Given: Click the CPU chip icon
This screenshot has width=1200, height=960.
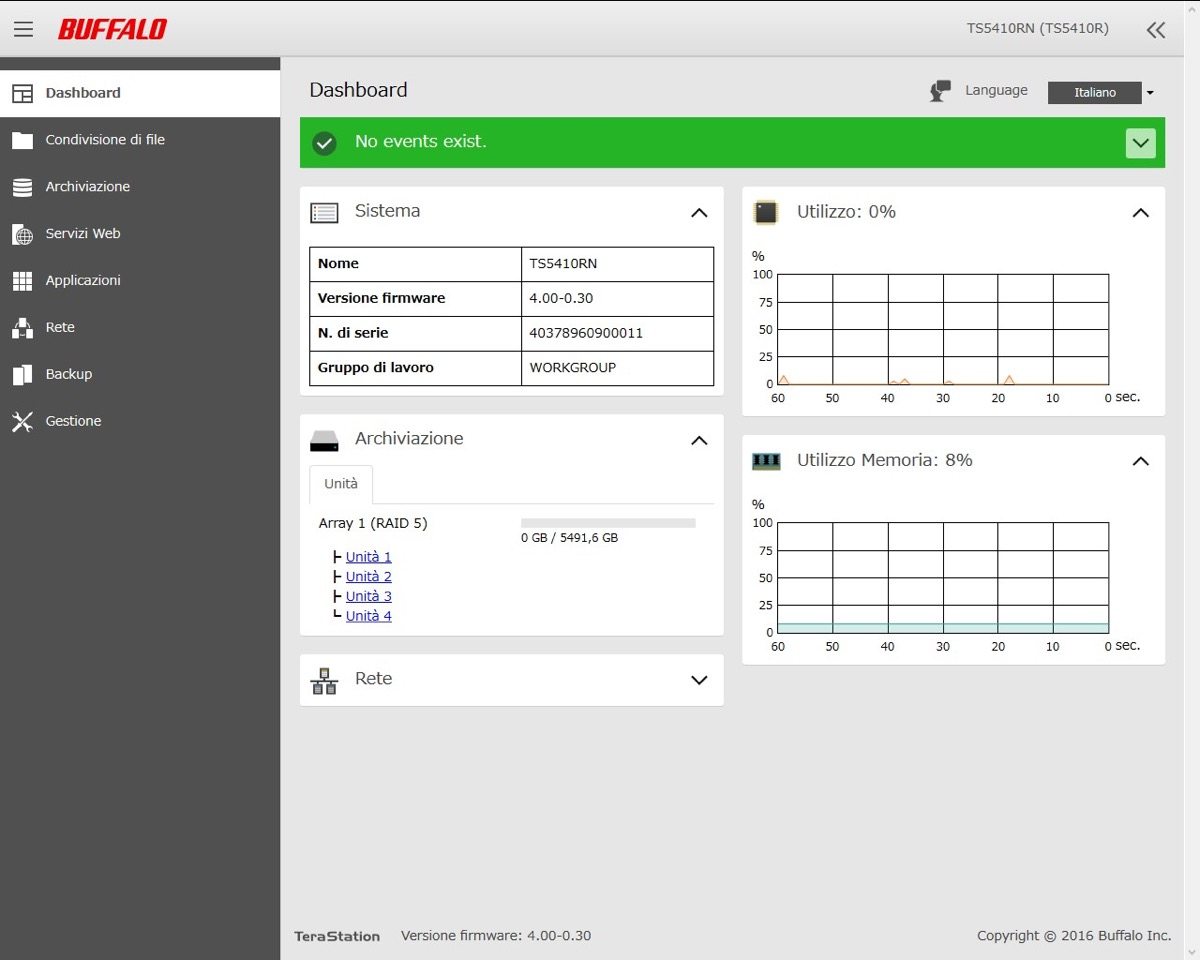Looking at the screenshot, I should [766, 212].
